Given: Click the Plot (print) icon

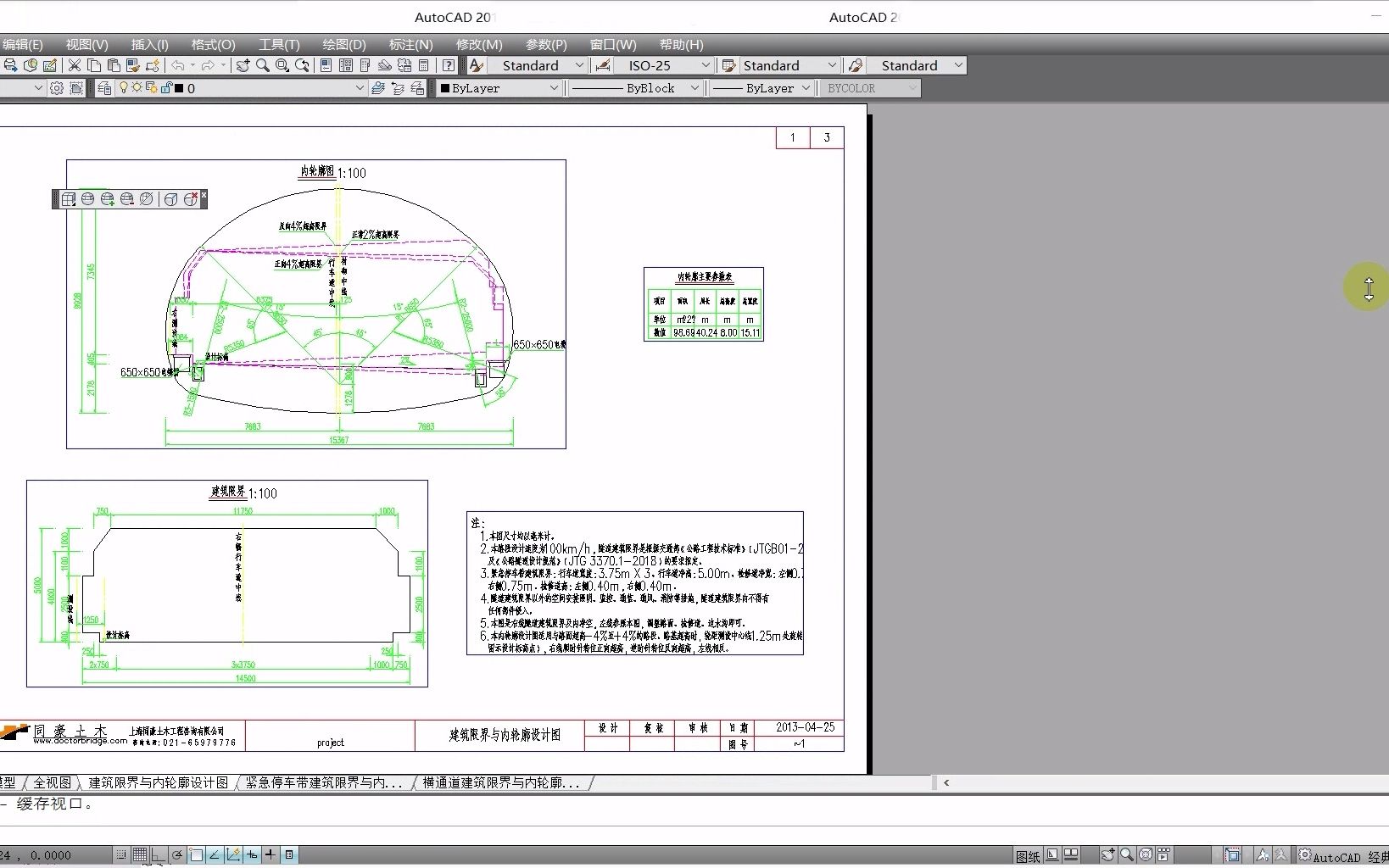Looking at the screenshot, I should click(x=9, y=65).
